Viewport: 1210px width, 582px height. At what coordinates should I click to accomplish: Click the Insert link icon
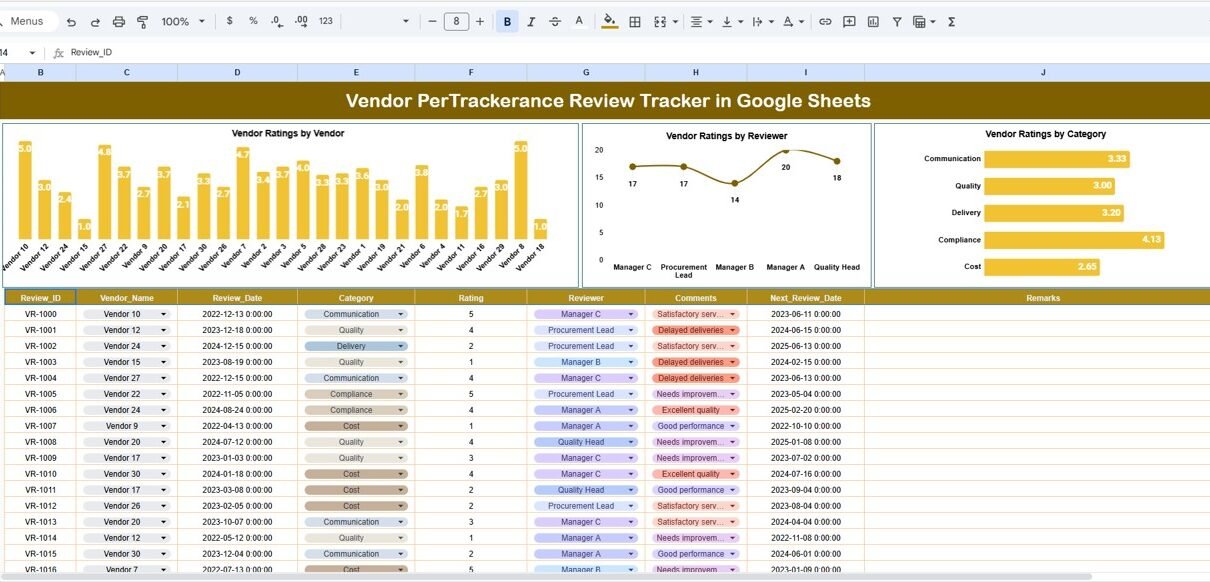(x=825, y=21)
